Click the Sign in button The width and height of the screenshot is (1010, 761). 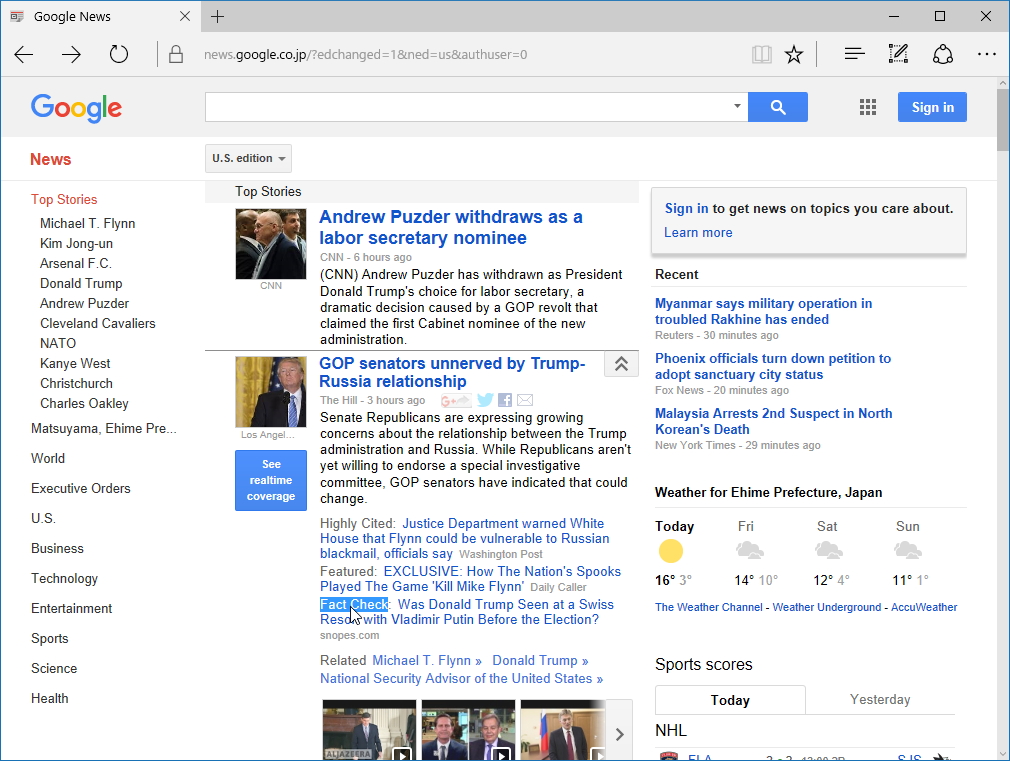pos(931,107)
